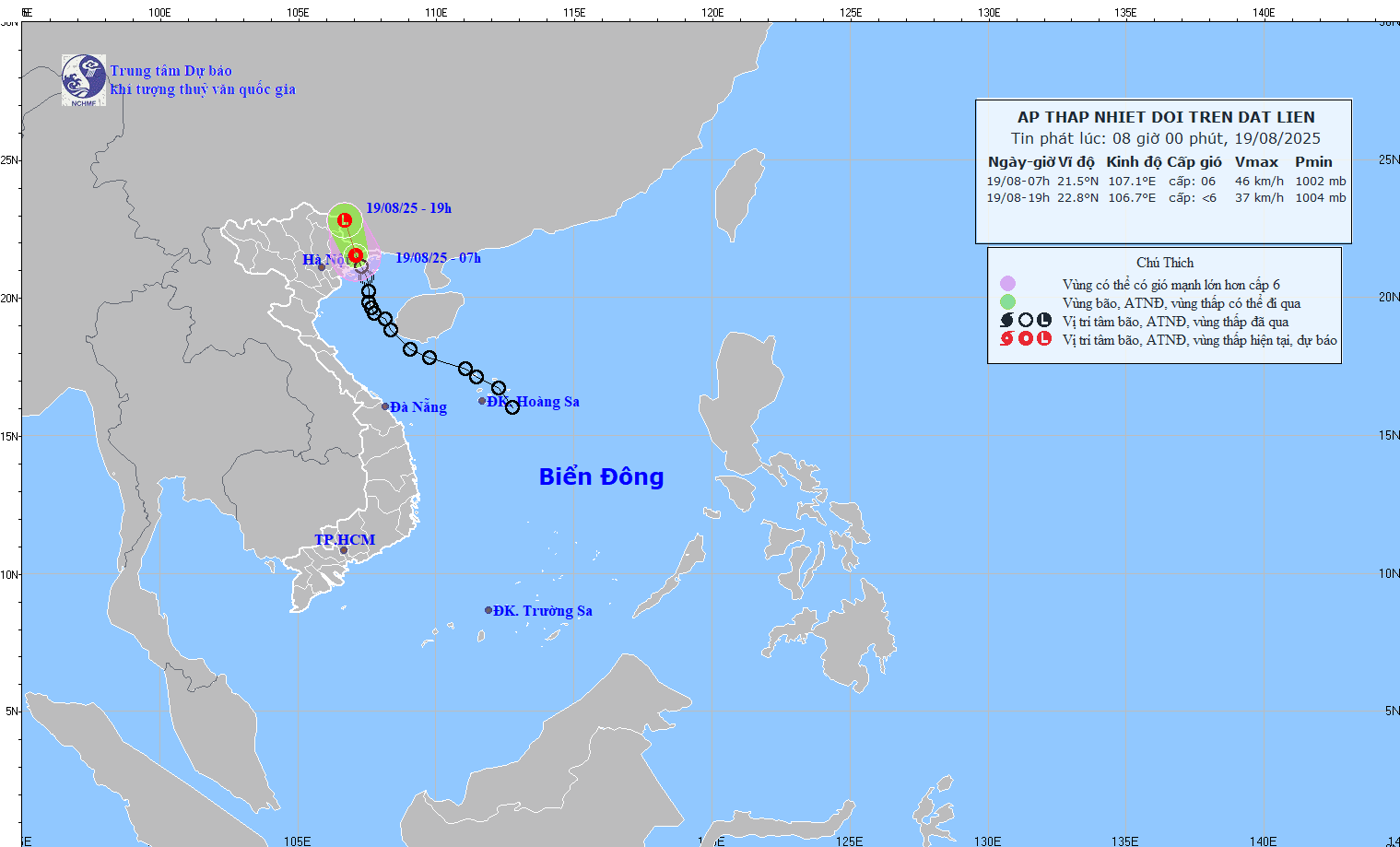Click the Trung tâm Dự báo header text
This screenshot has width=1400, height=847.
(x=171, y=70)
